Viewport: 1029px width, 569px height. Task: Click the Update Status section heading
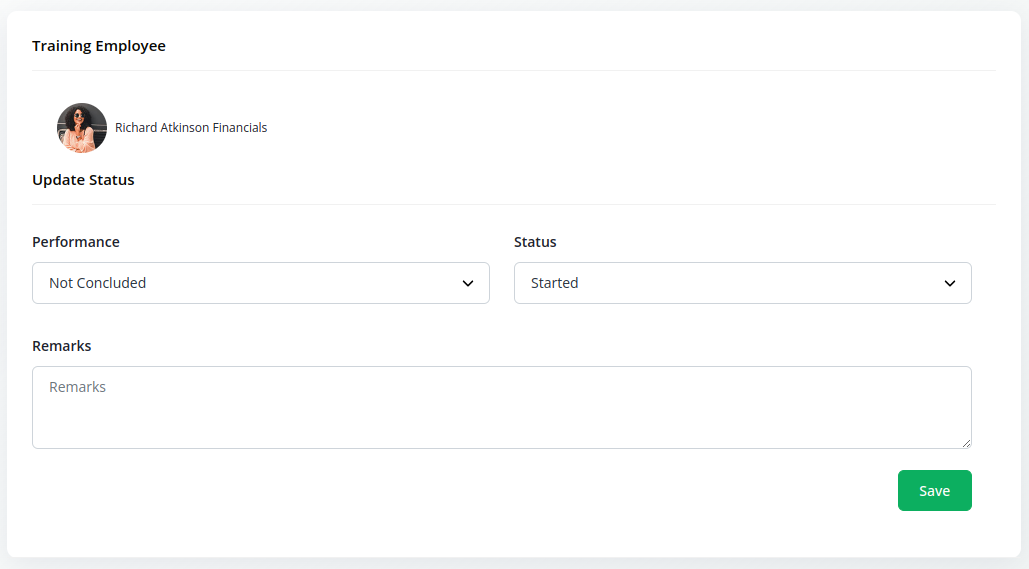tap(83, 180)
